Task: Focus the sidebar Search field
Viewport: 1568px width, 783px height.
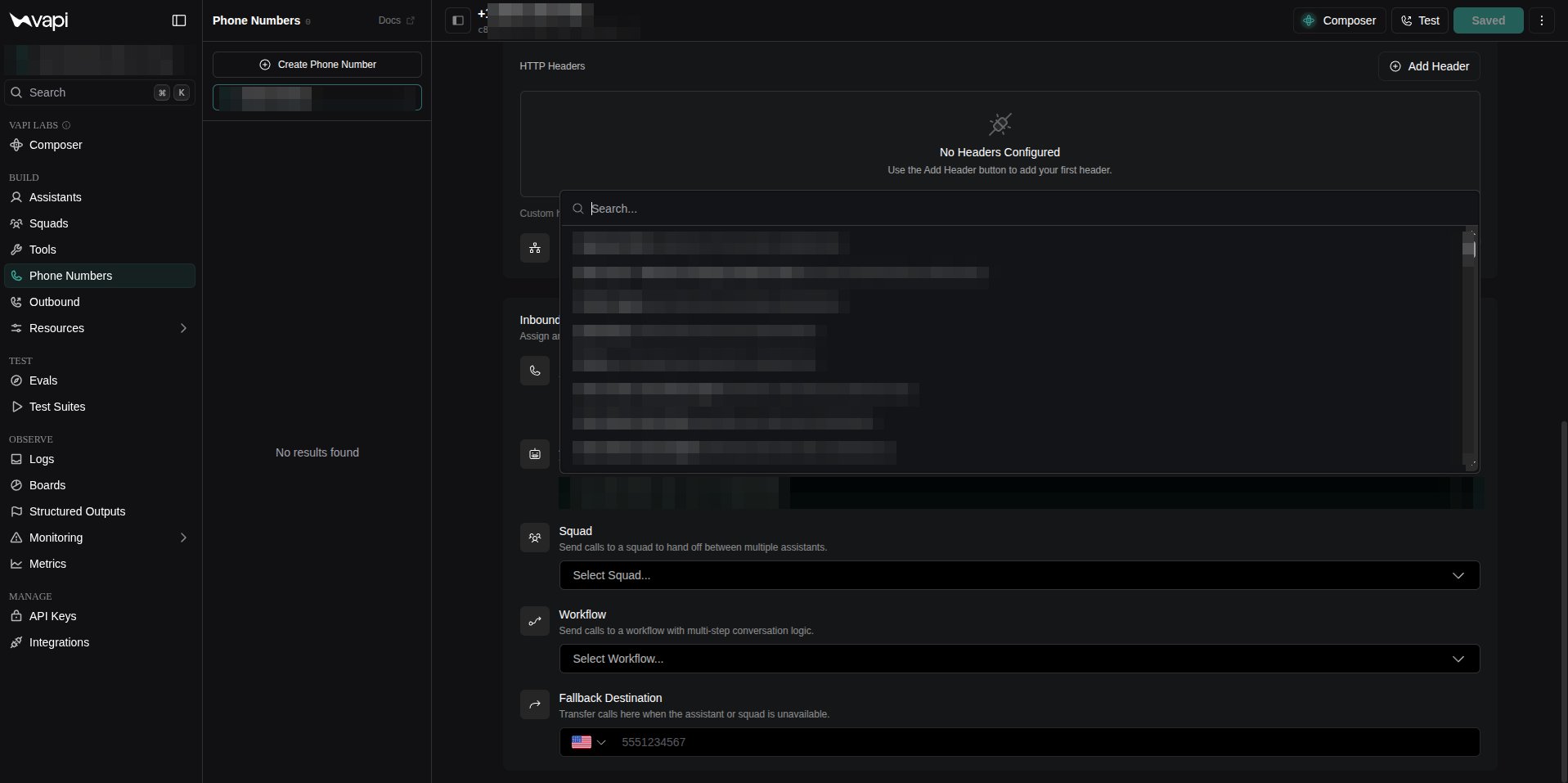Action: point(100,92)
